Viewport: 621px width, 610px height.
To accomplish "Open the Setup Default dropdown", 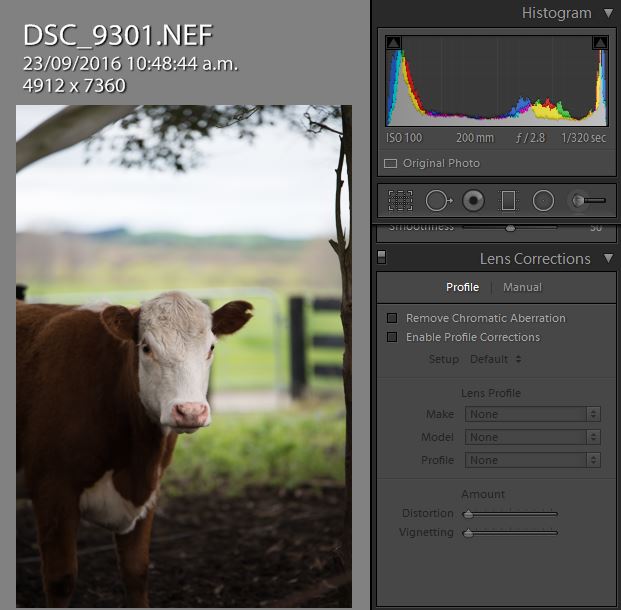I will pos(495,359).
